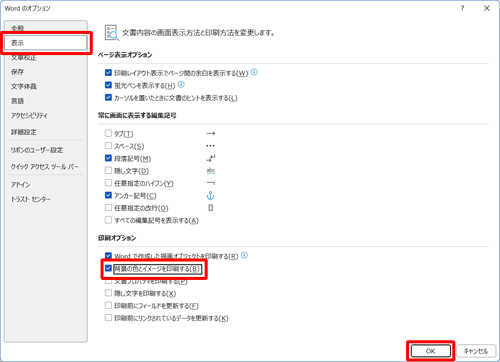Enable the 隠し文字(D) checkbox
500x362 pixels.
[x=108, y=170]
